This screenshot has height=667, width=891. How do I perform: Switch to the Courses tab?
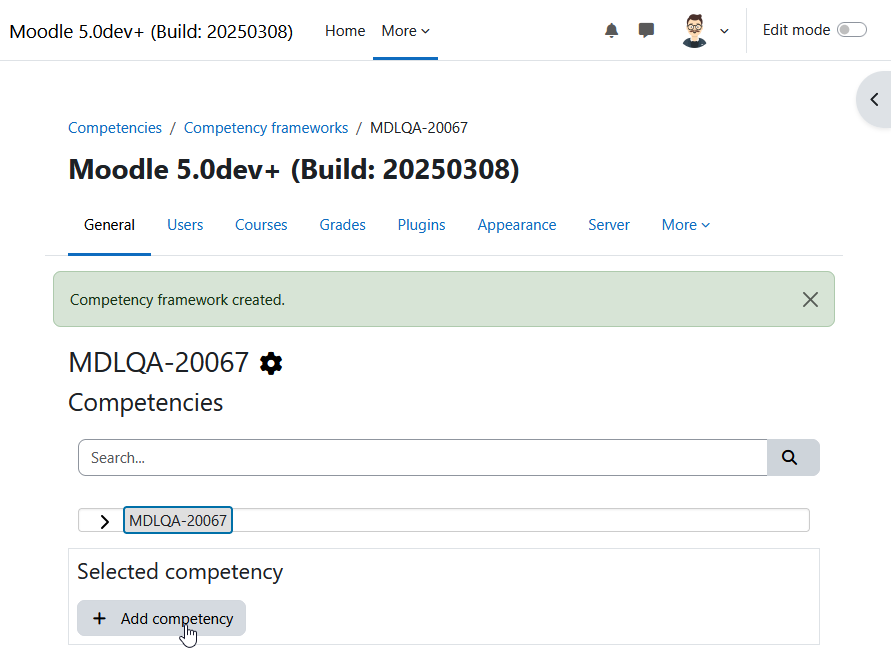(x=261, y=225)
